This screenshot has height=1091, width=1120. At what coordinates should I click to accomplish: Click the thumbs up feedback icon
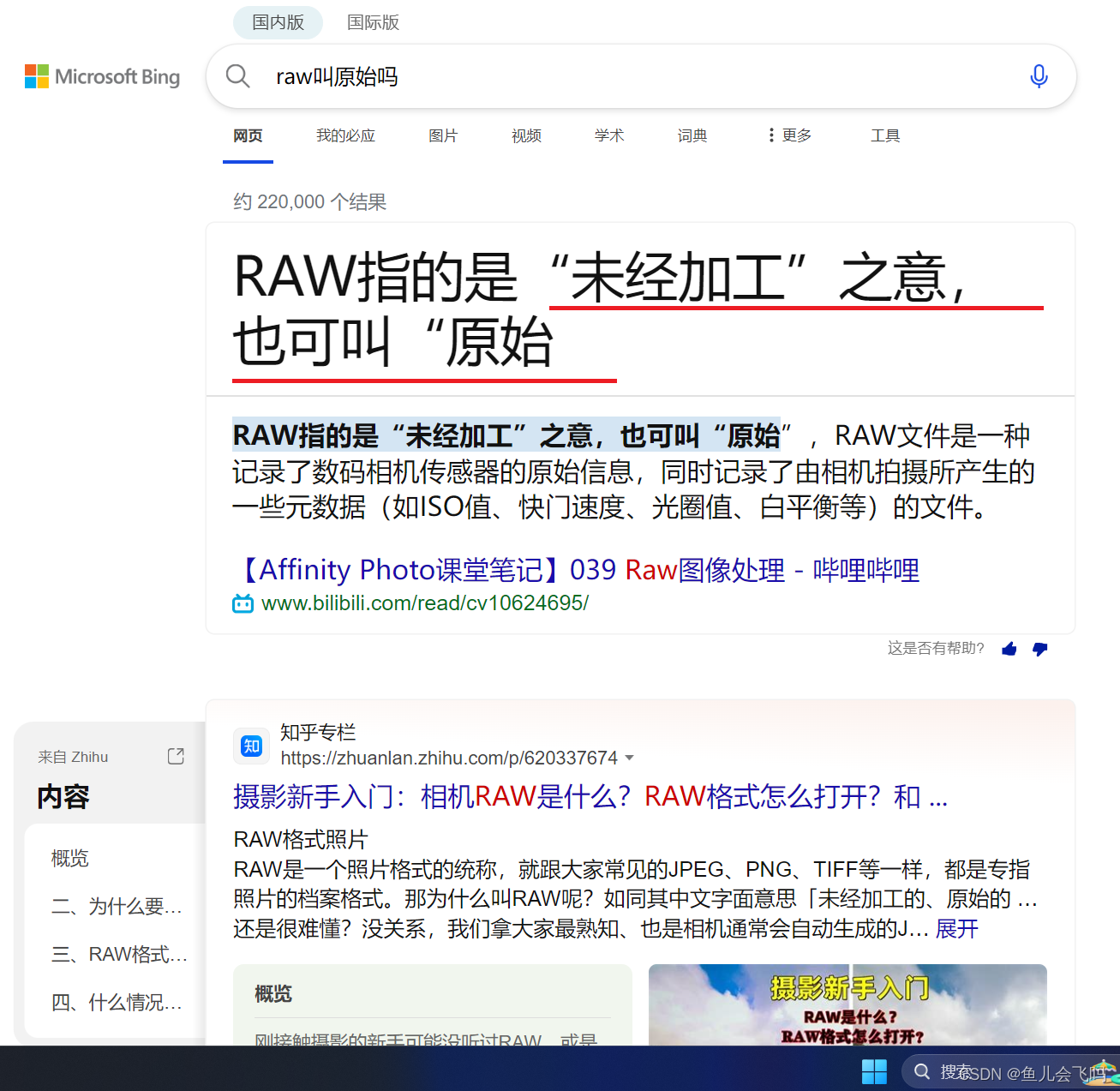(x=1009, y=649)
